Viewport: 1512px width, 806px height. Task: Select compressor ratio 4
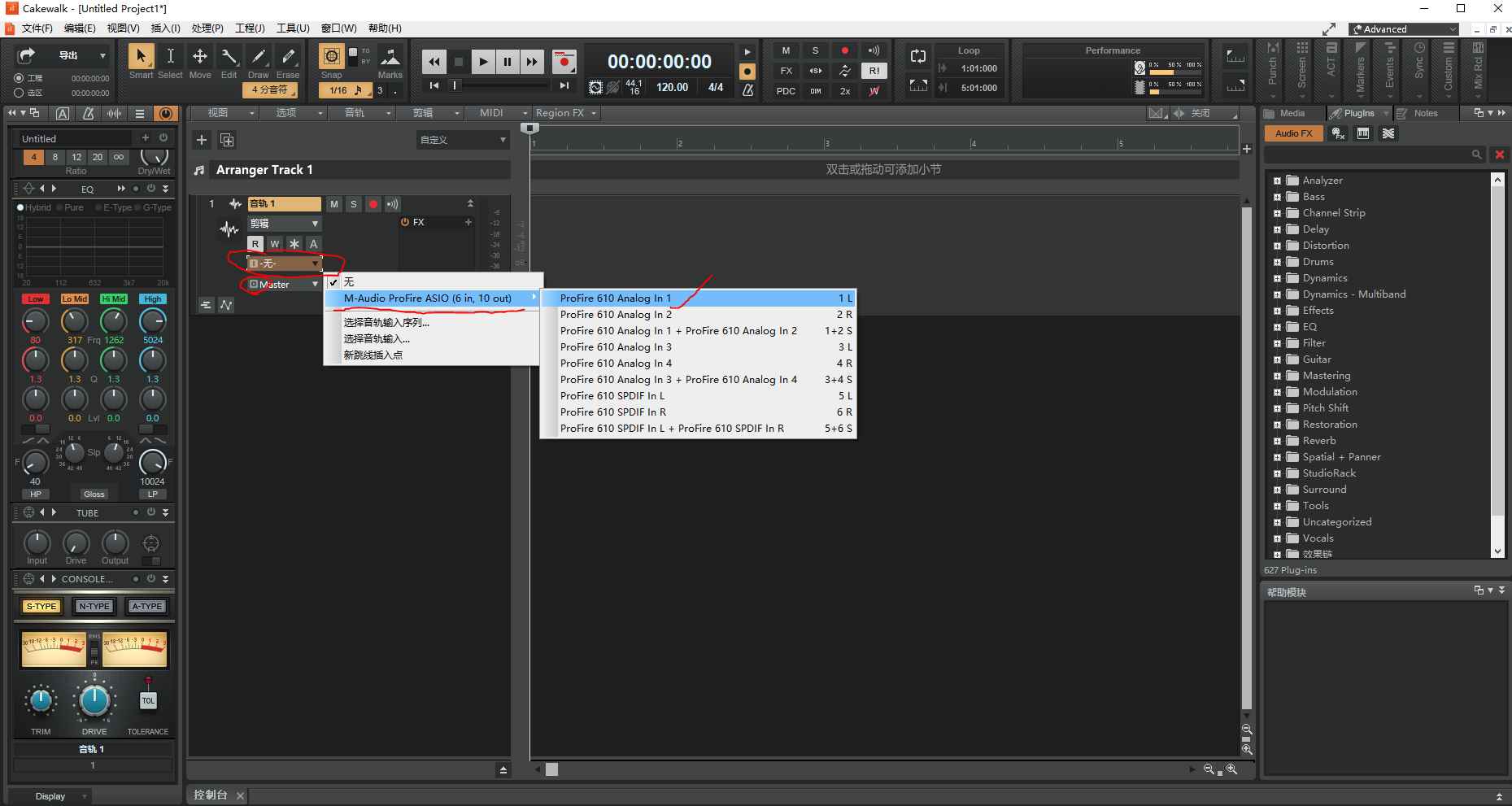tap(33, 157)
